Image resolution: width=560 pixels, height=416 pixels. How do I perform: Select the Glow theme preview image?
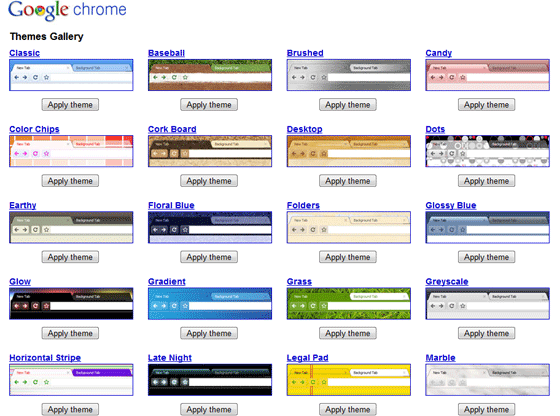coord(71,304)
